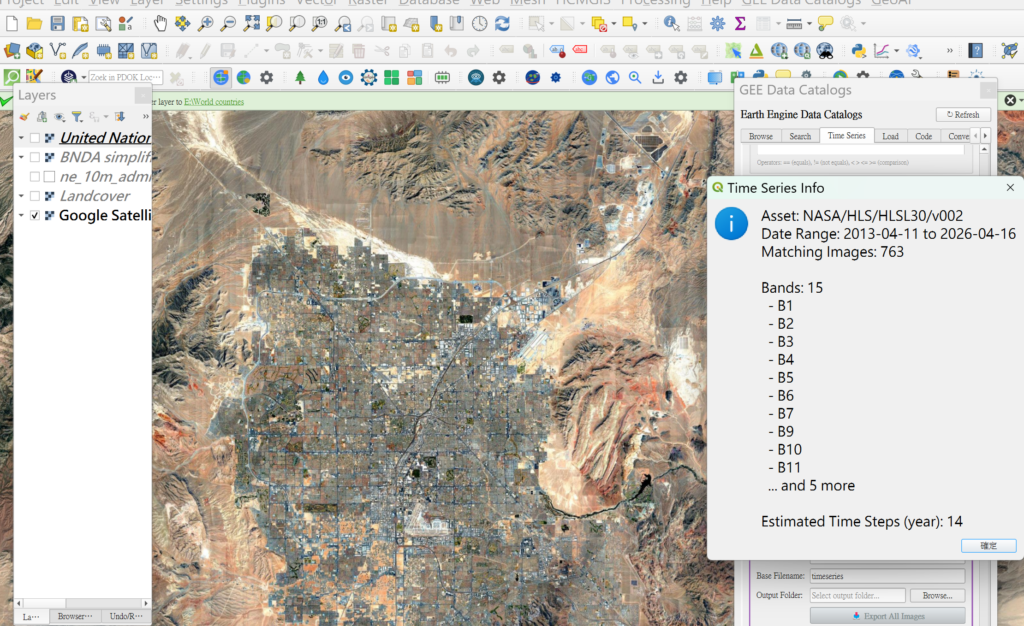
Task: Click the blue water drop plugin icon
Action: click(x=323, y=77)
